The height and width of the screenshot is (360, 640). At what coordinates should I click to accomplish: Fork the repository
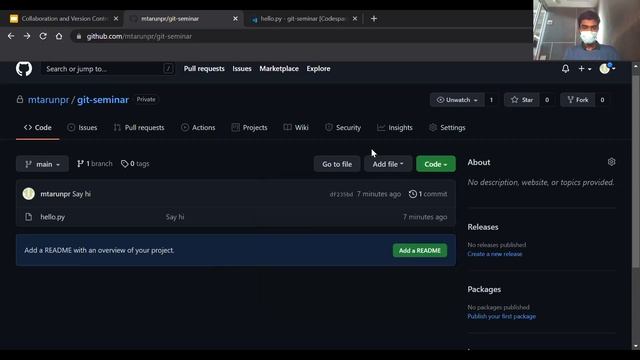[578, 100]
